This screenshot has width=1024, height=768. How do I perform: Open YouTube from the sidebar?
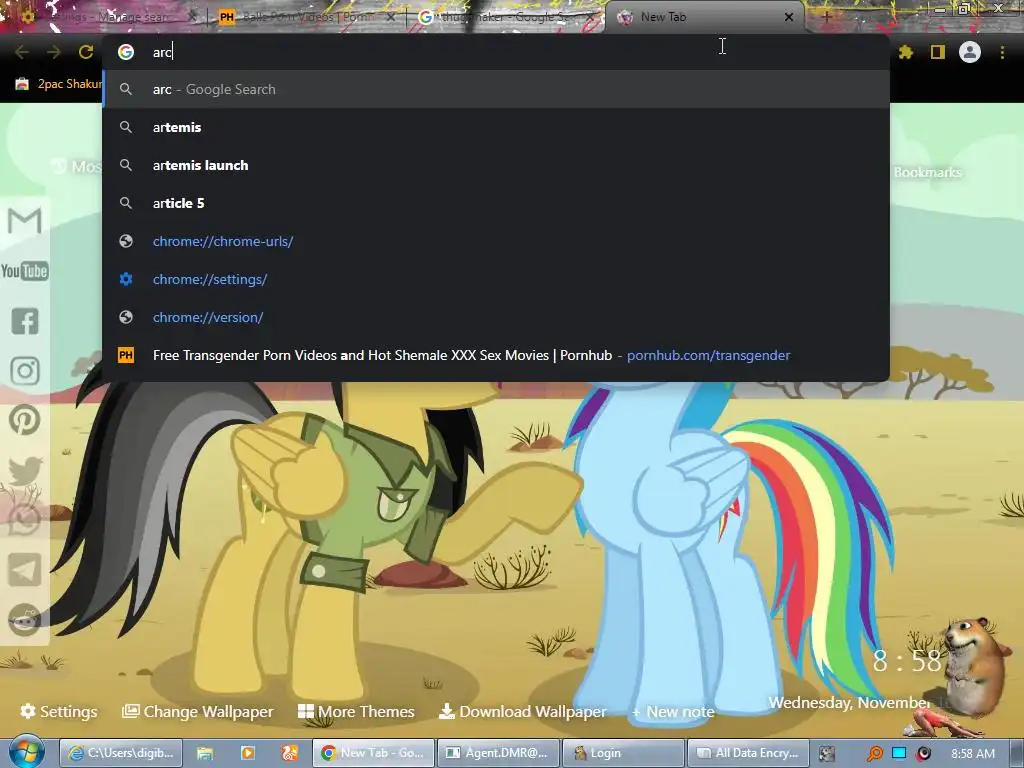coord(25,271)
